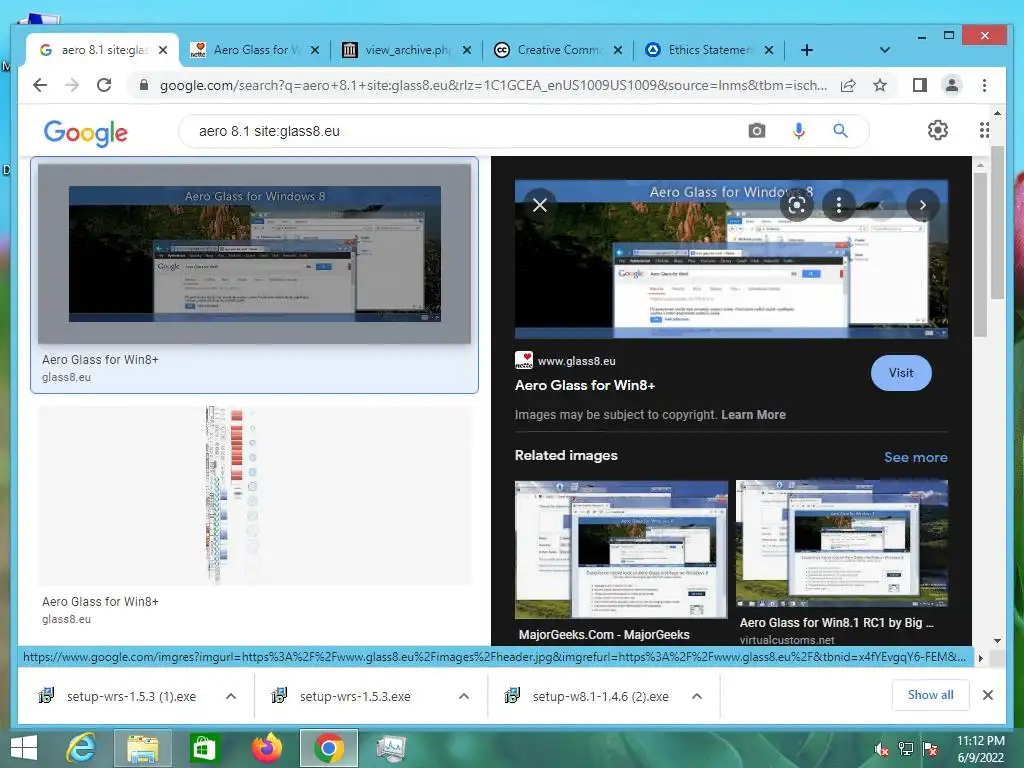Bookmark this page with the star
Screen dimensions: 1024x768
click(880, 86)
